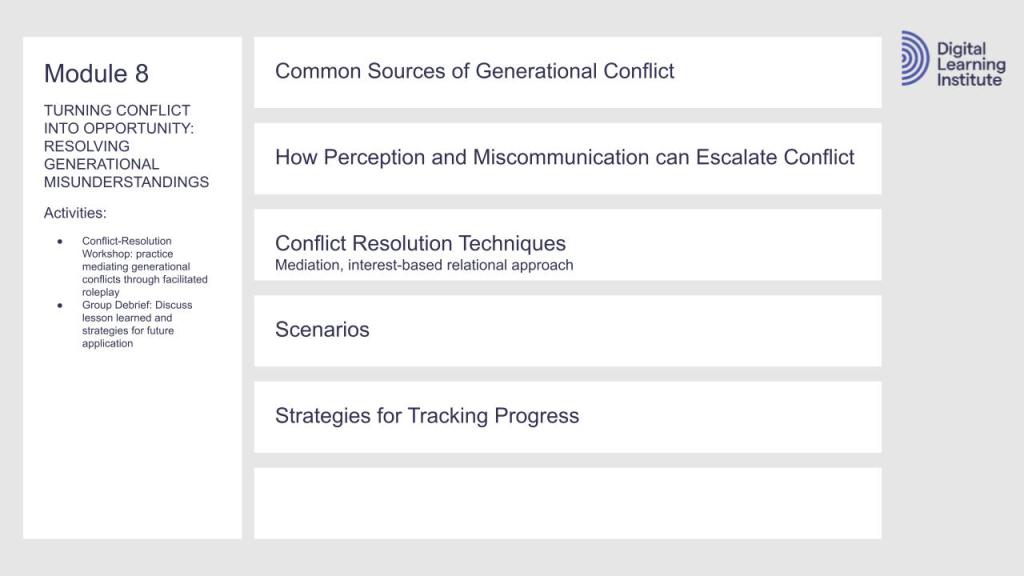This screenshot has height=576, width=1024.
Task: Click the Digital Learning Institute spiral logo
Action: [915, 58]
